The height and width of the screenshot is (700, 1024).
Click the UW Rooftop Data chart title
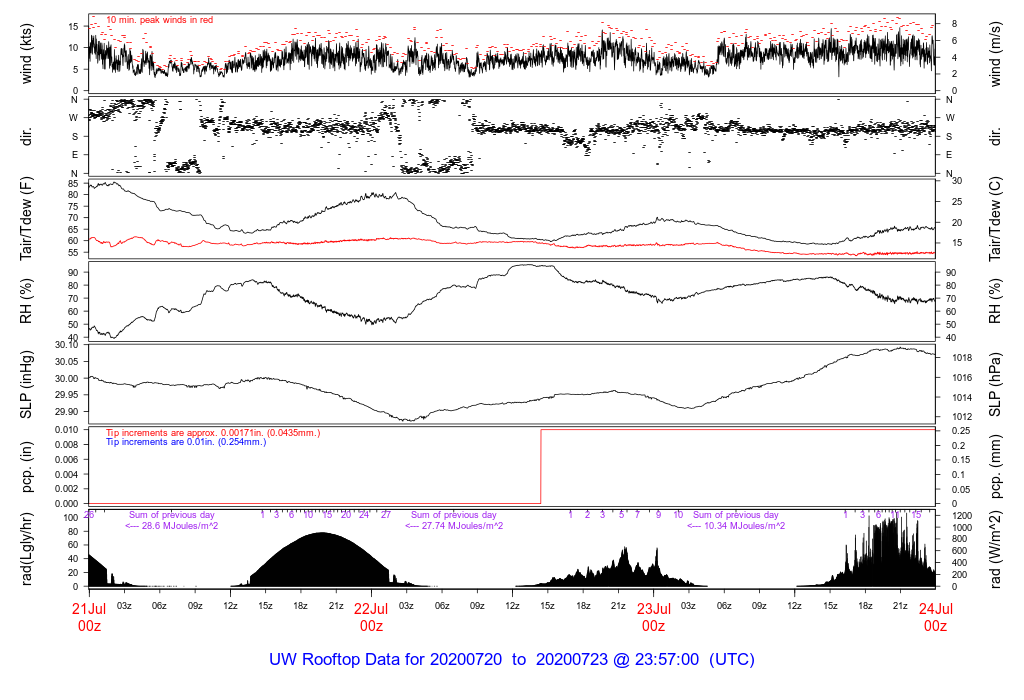(511, 660)
